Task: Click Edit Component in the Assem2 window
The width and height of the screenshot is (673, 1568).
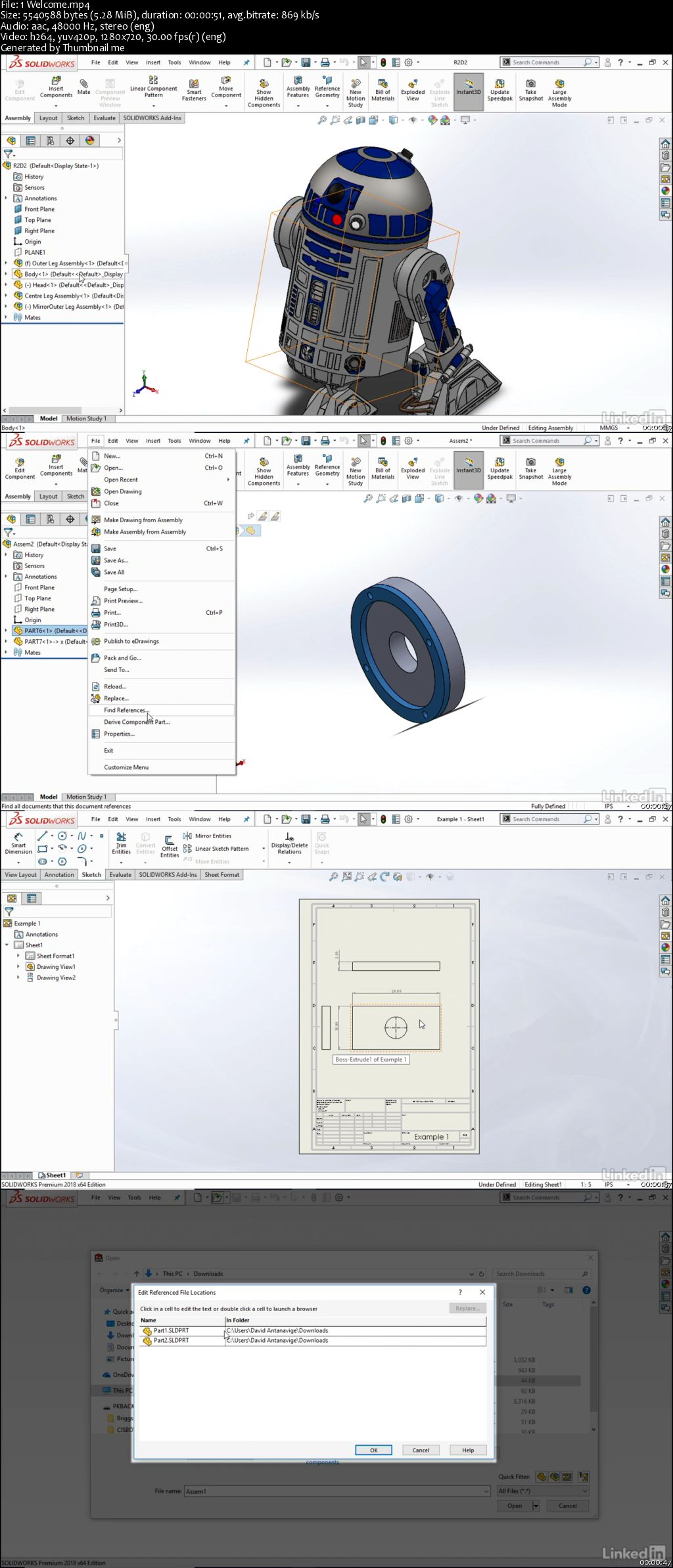Action: (20, 468)
